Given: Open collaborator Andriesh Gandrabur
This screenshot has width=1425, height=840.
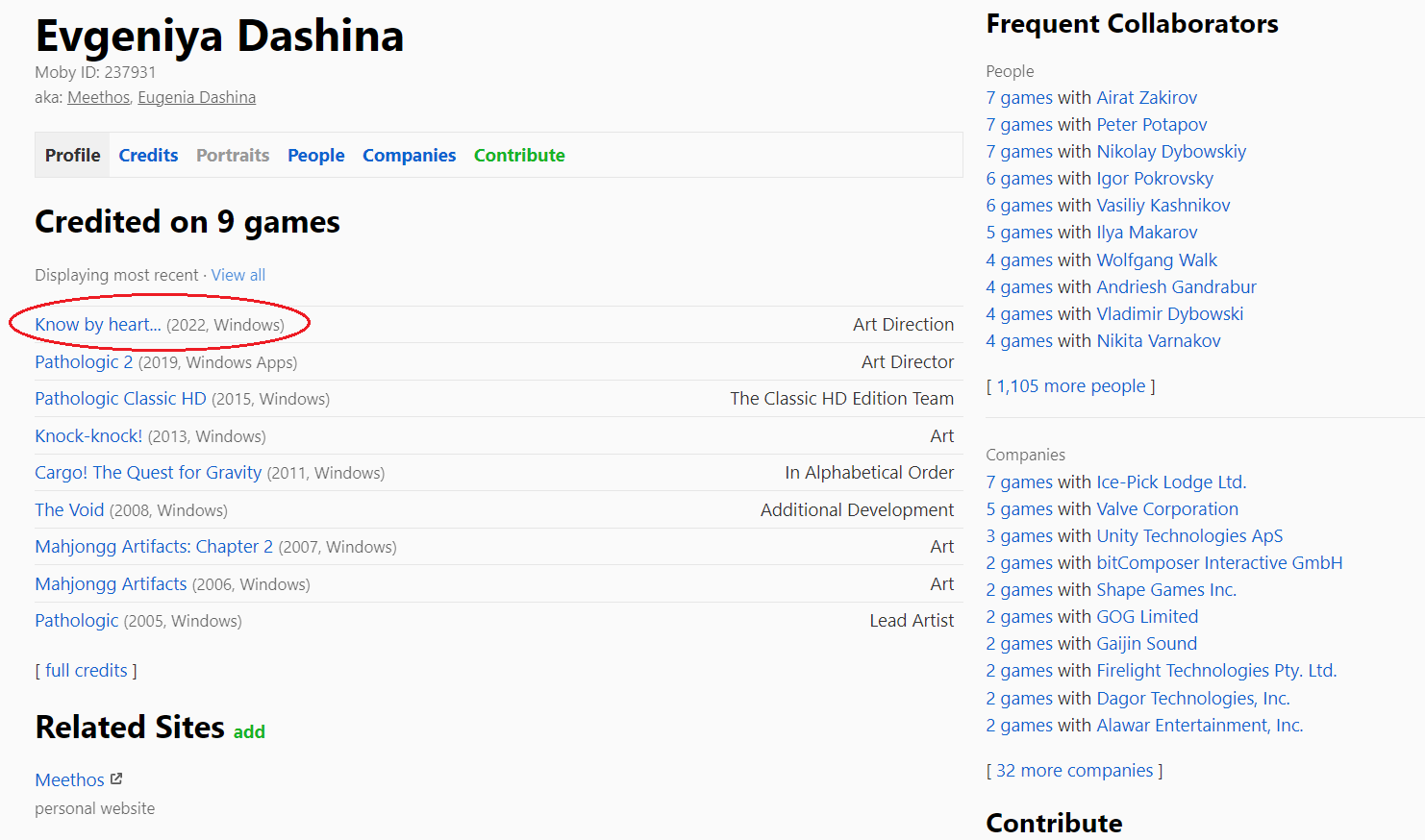Looking at the screenshot, I should pos(1176,287).
